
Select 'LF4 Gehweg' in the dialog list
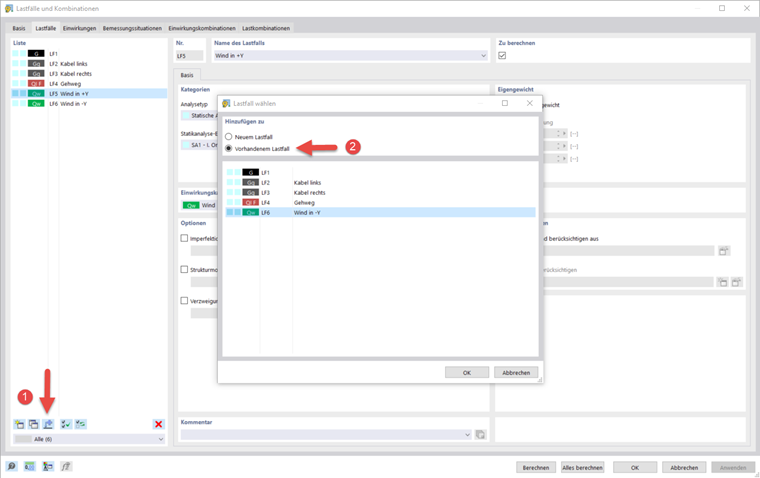[x=380, y=202]
